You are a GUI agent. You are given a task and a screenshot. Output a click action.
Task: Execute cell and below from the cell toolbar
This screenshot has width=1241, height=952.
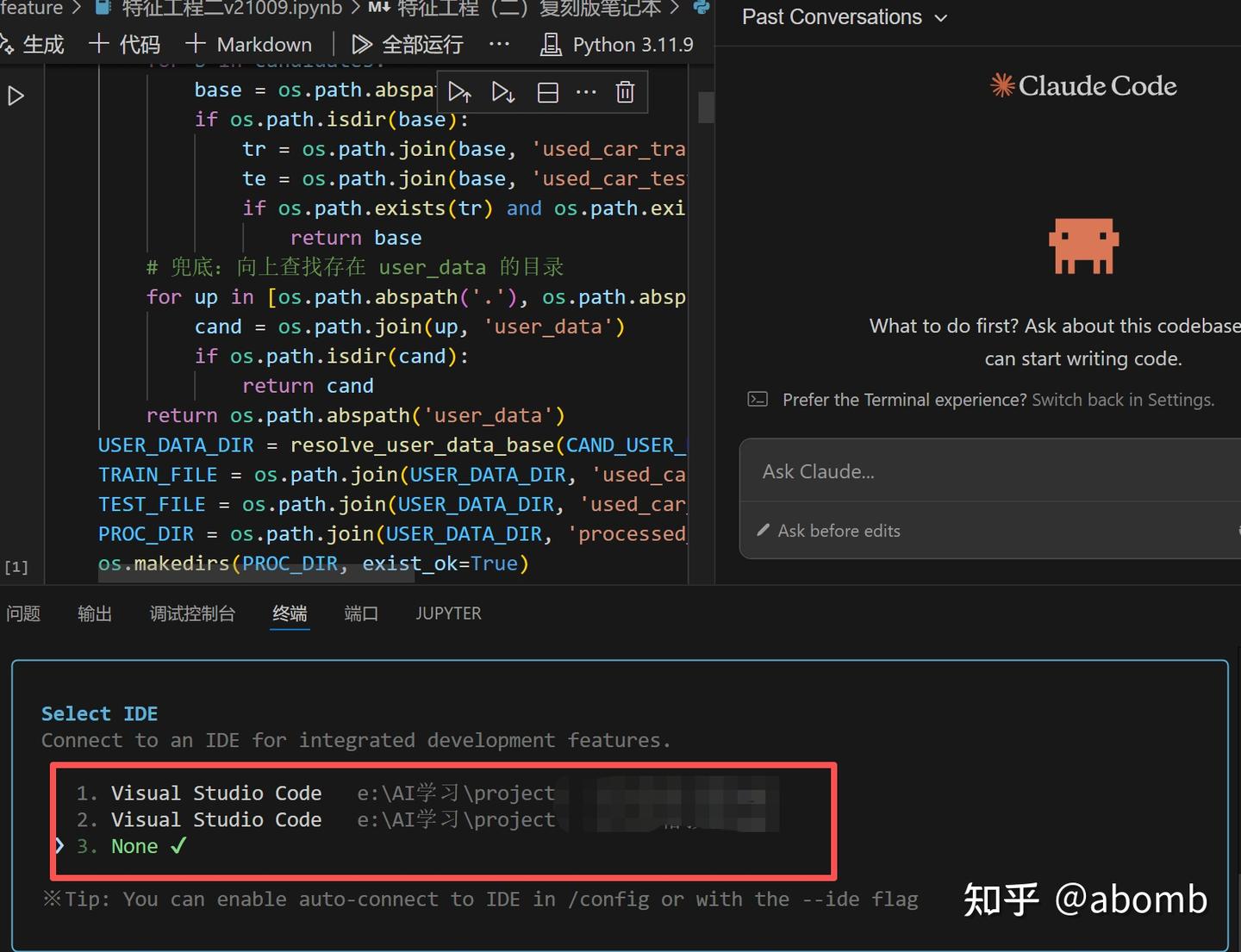pos(503,92)
